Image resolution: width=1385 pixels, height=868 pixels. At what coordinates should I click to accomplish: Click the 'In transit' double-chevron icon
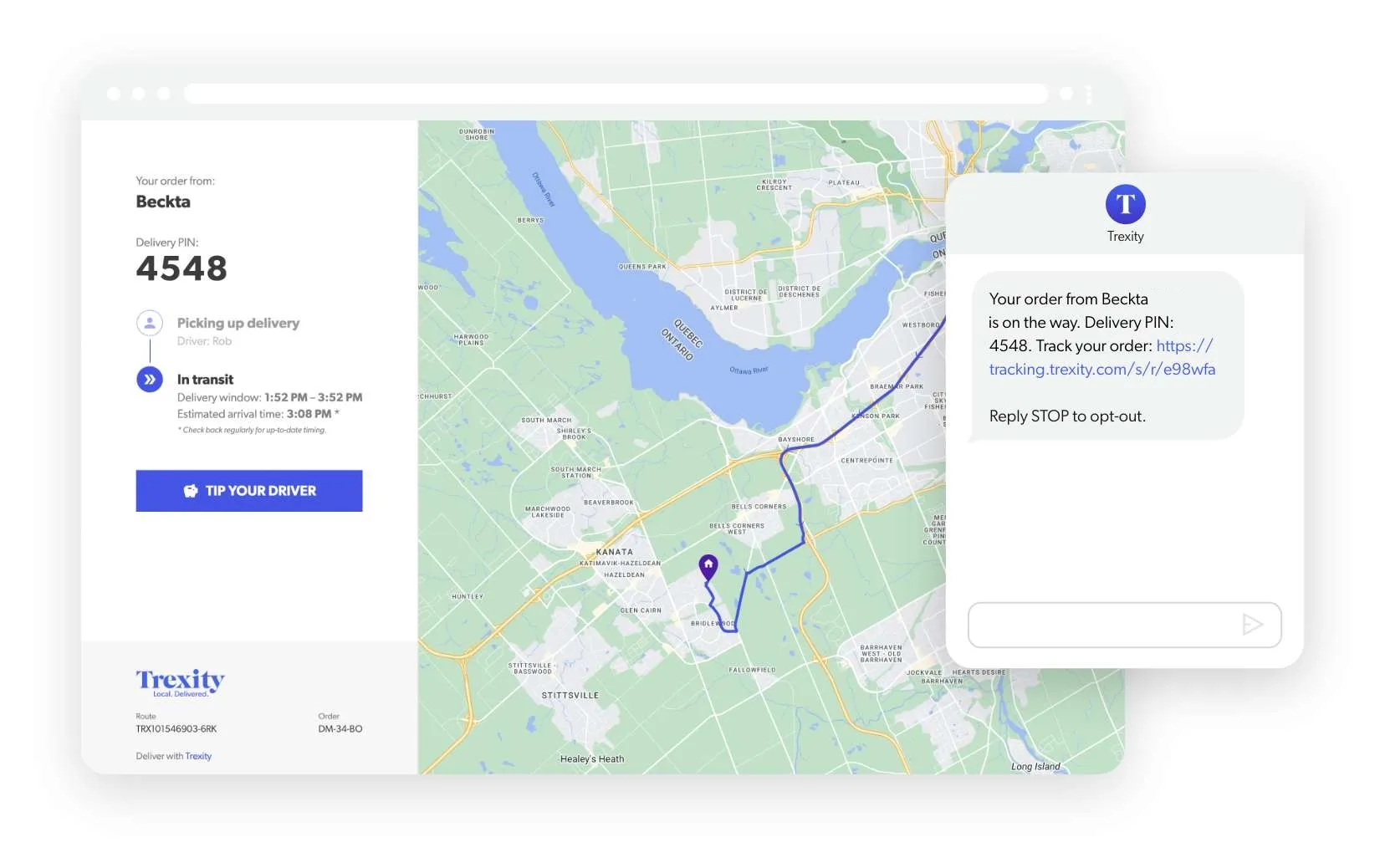[x=149, y=379]
